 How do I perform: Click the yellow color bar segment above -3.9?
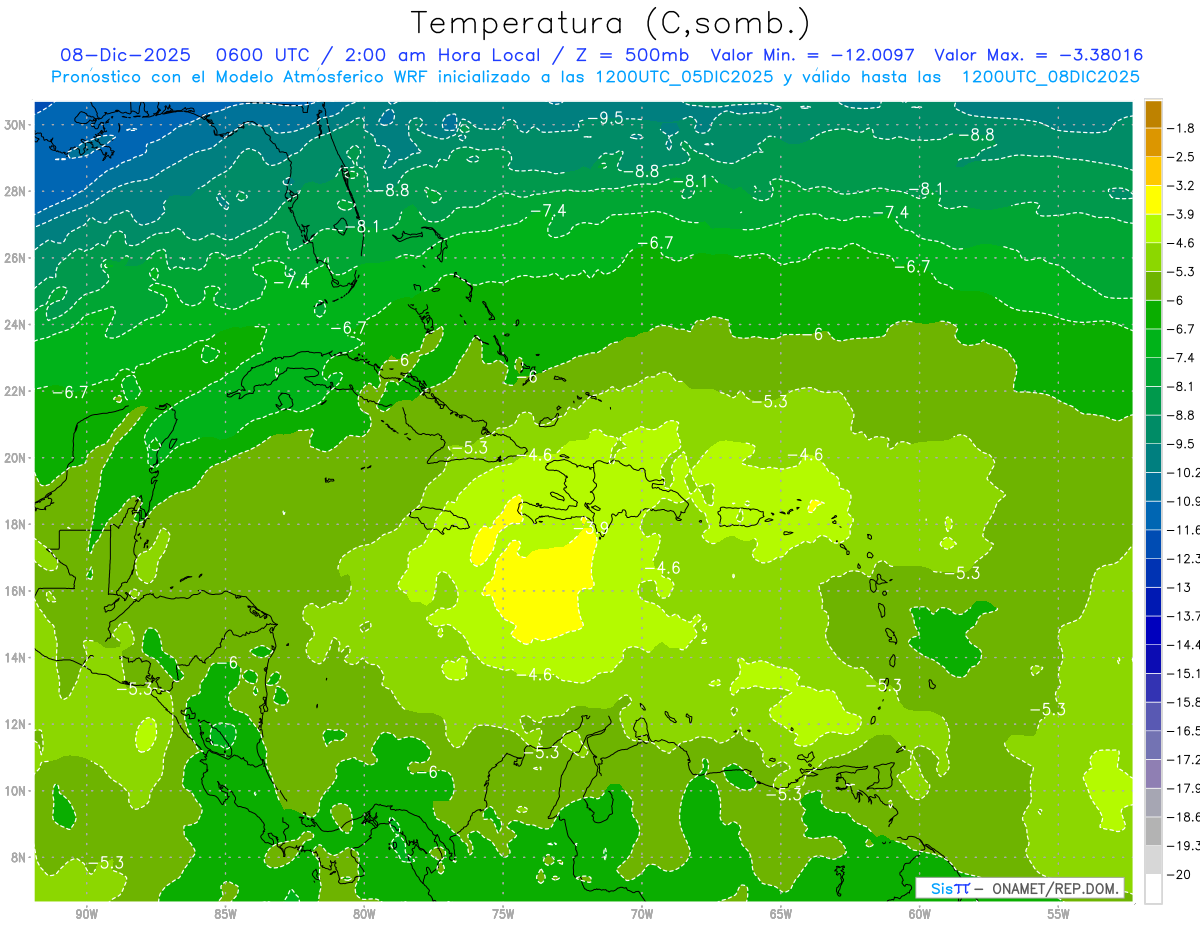1153,200
